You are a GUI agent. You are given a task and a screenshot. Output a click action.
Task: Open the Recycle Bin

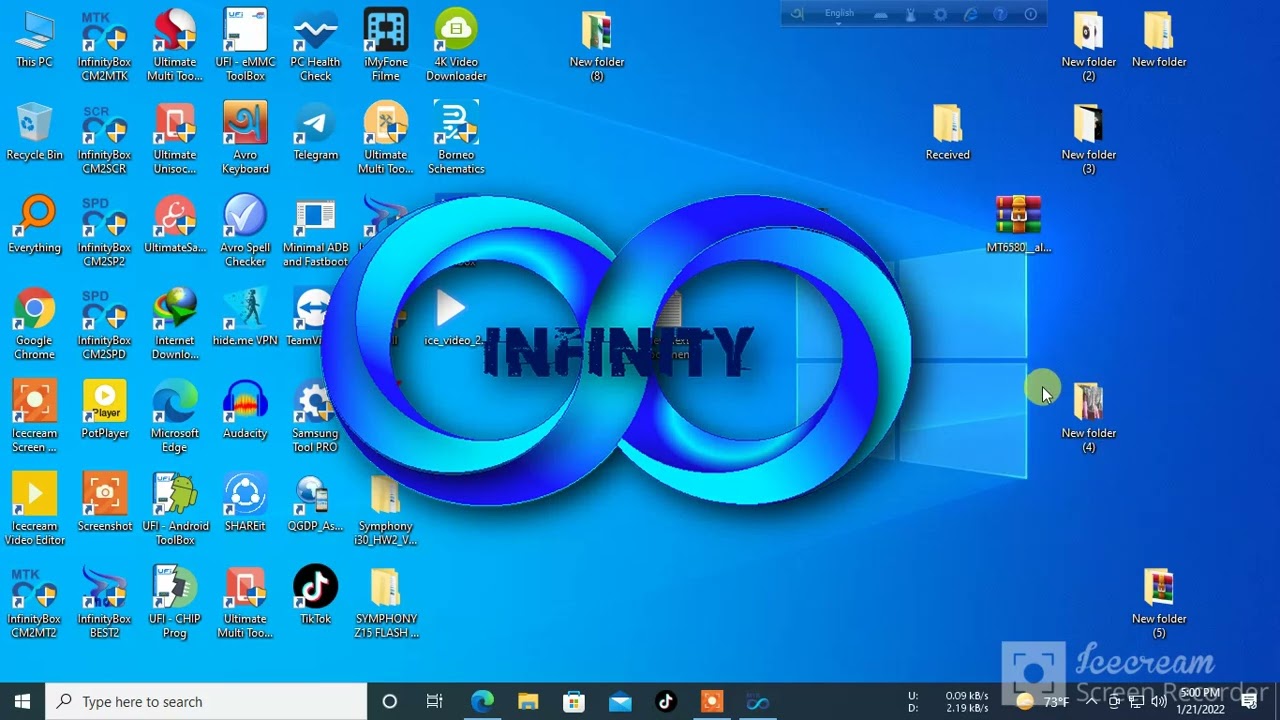click(34, 132)
